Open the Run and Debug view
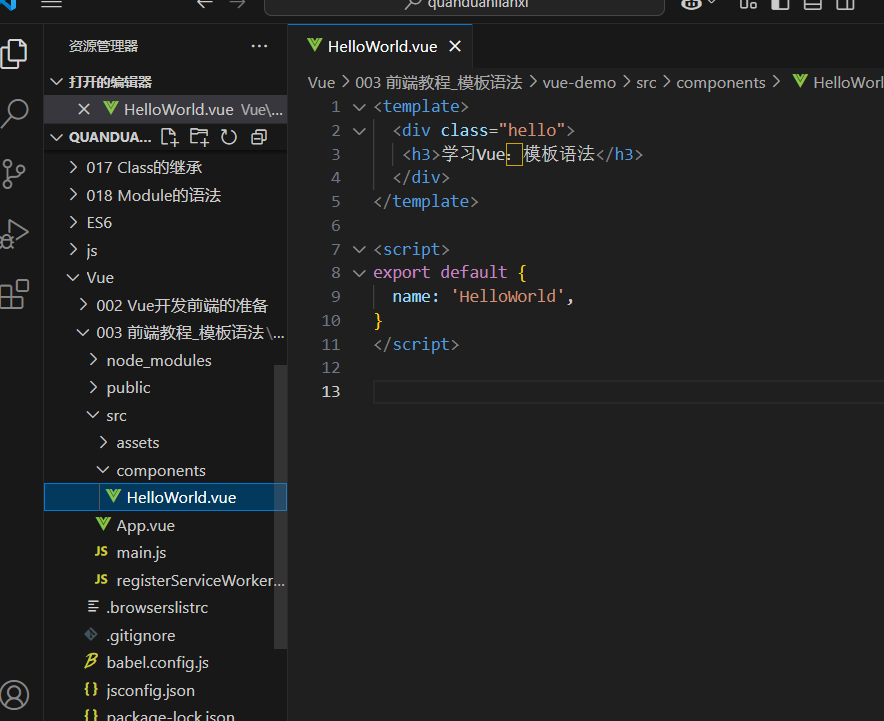This screenshot has height=721, width=884. pyautogui.click(x=14, y=233)
